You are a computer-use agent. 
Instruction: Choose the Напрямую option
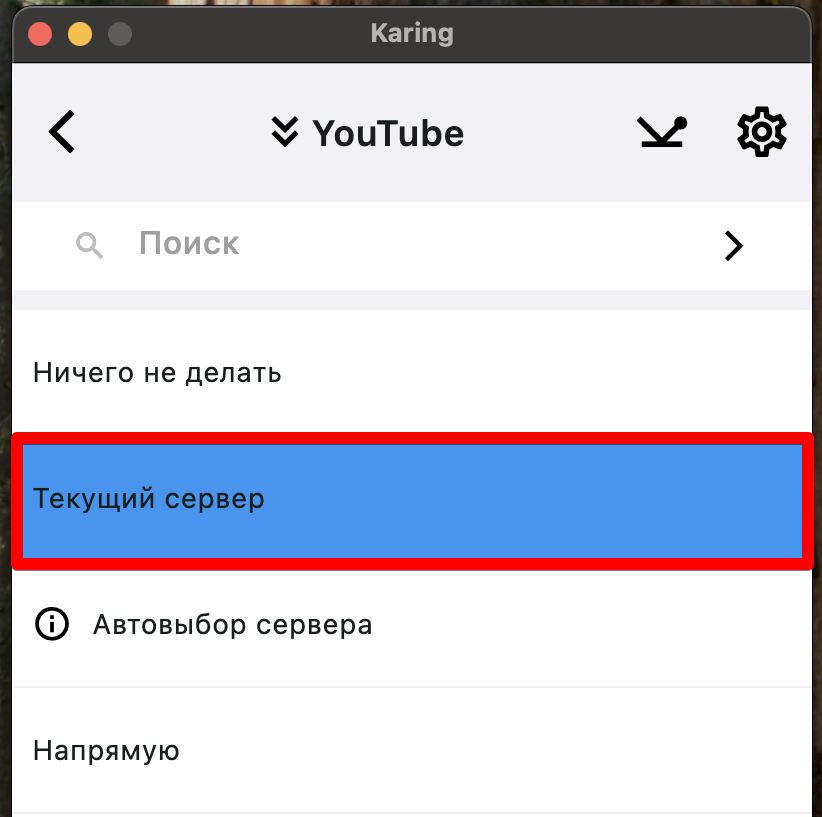[x=412, y=750]
